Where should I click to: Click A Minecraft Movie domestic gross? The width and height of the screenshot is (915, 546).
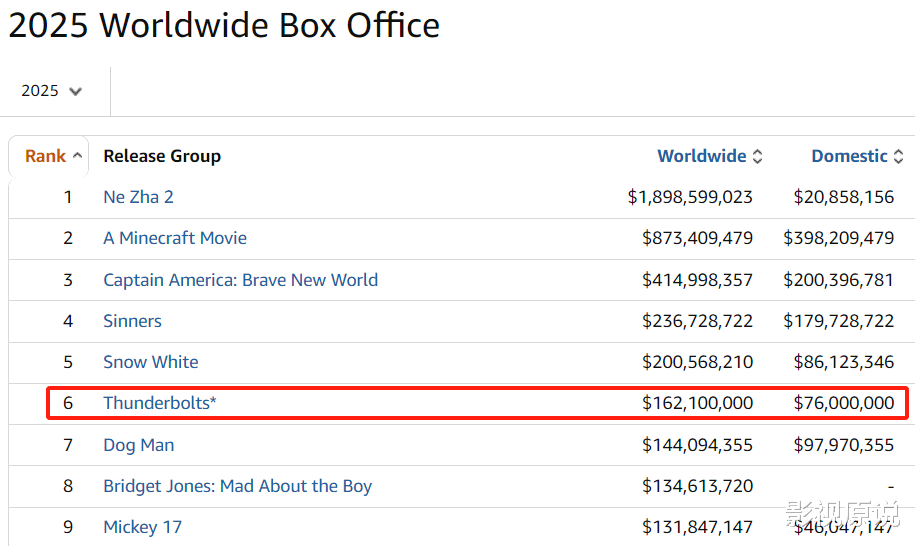tap(838, 238)
